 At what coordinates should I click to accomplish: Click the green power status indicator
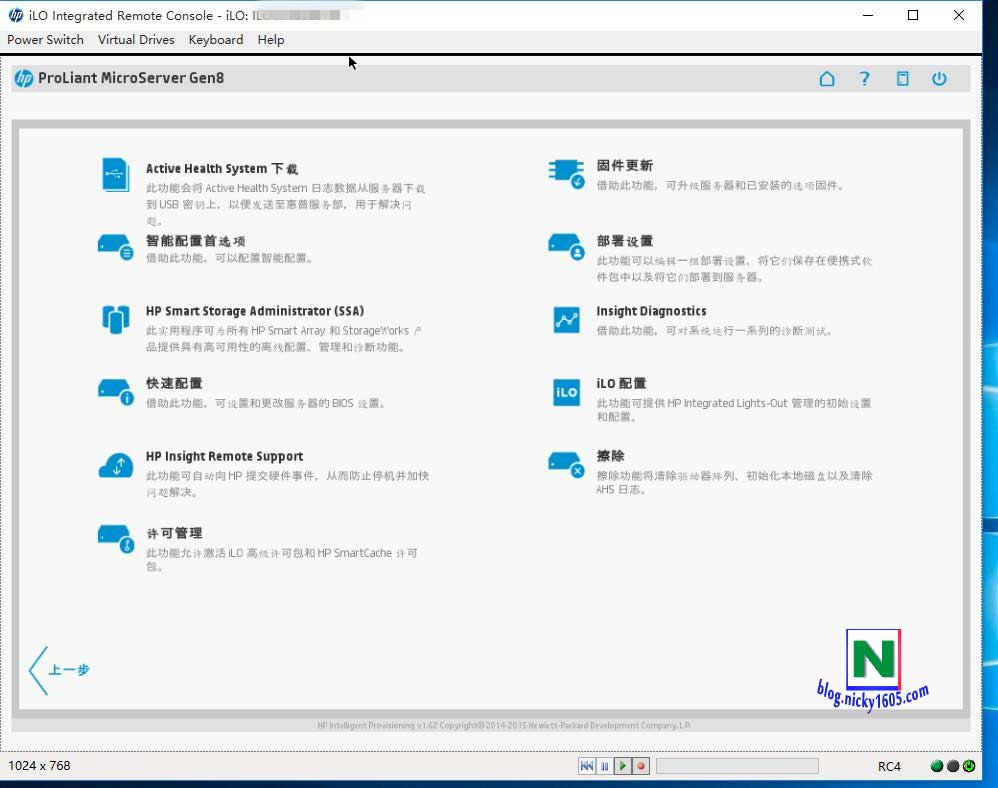tap(969, 766)
